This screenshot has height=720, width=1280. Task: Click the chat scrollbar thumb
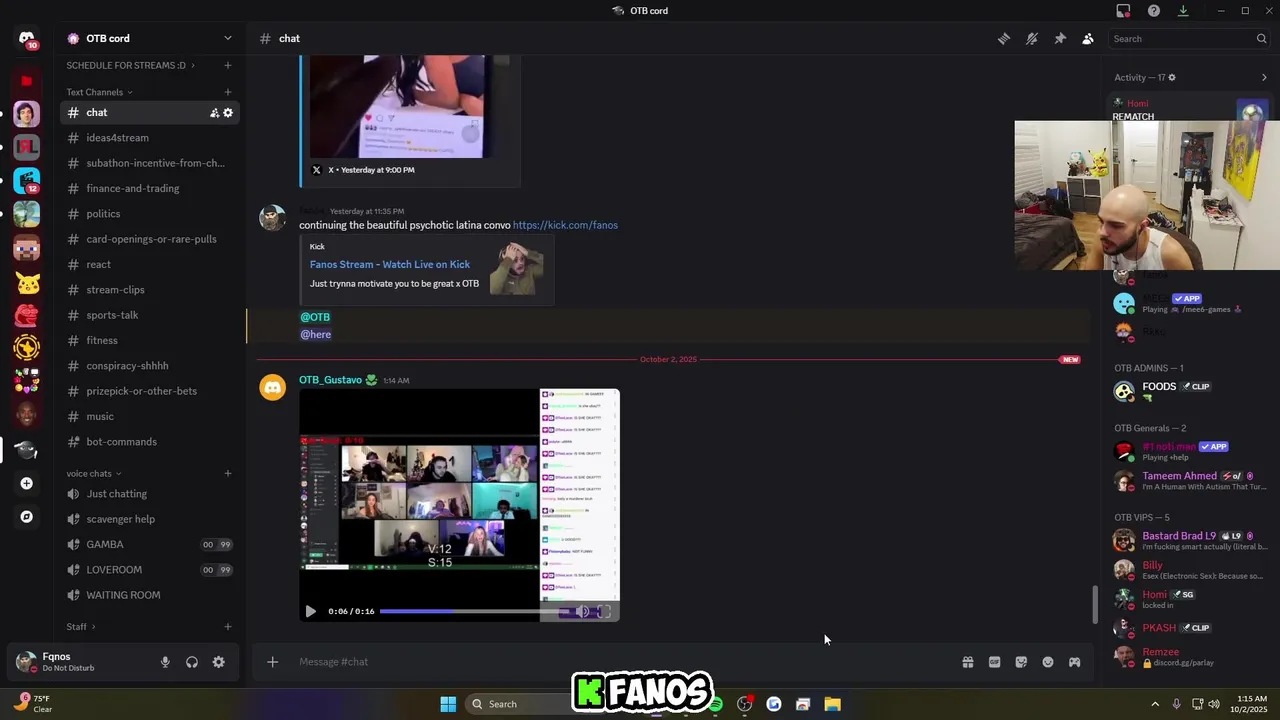pos(1095,604)
